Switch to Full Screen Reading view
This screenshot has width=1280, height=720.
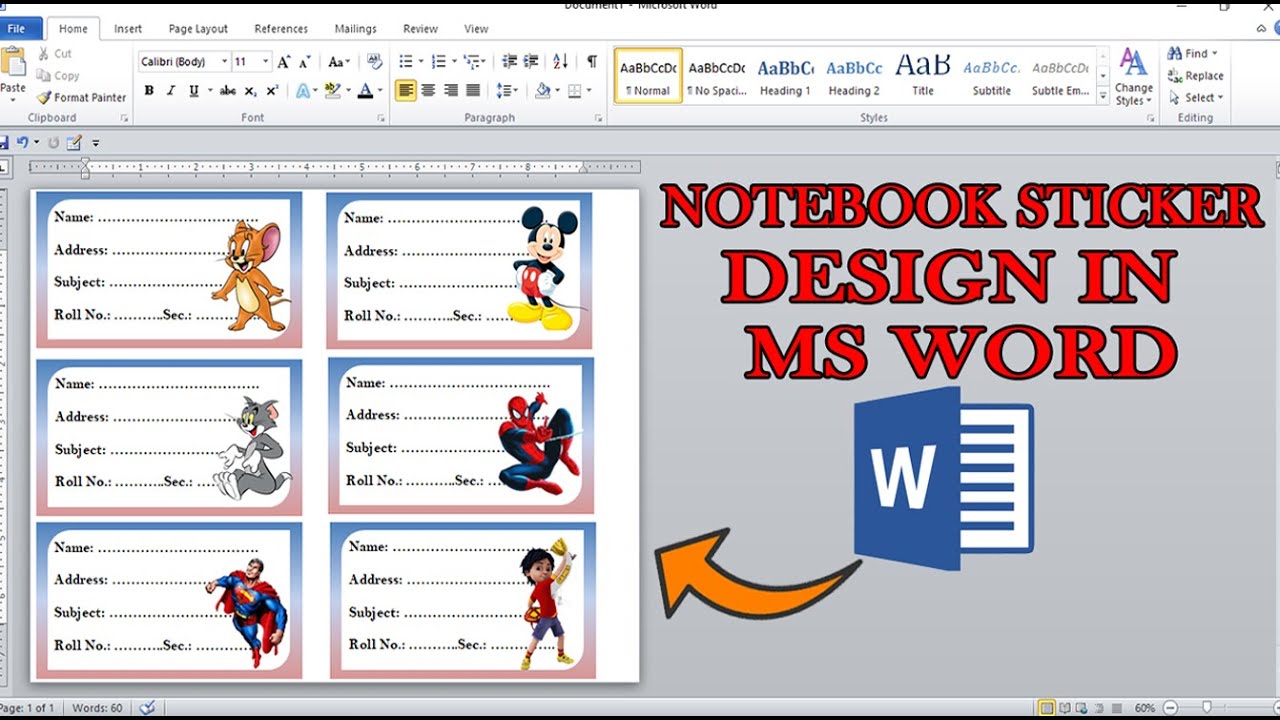coord(1064,708)
